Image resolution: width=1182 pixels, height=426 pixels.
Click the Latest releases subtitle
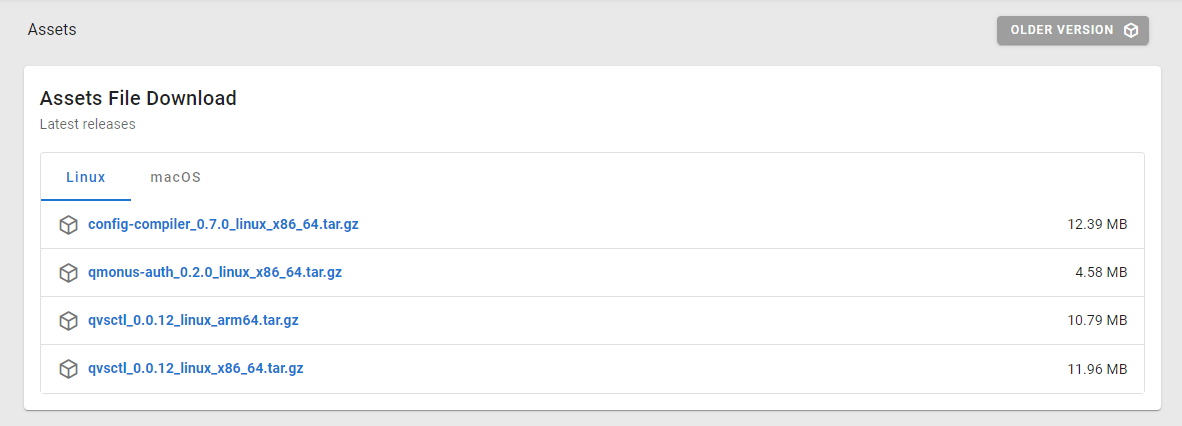pos(88,125)
